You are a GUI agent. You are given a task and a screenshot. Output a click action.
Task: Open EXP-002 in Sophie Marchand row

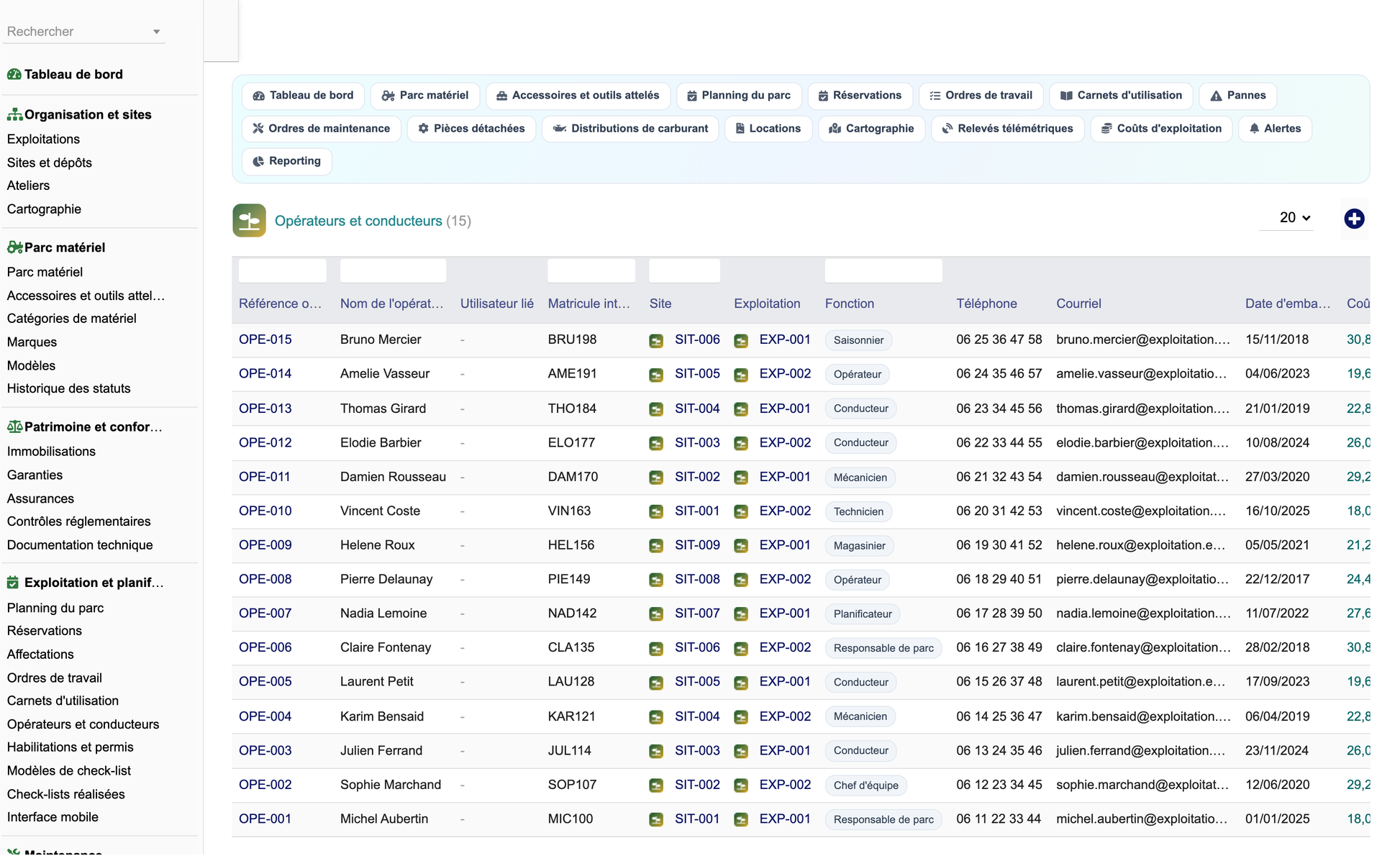[x=785, y=785]
